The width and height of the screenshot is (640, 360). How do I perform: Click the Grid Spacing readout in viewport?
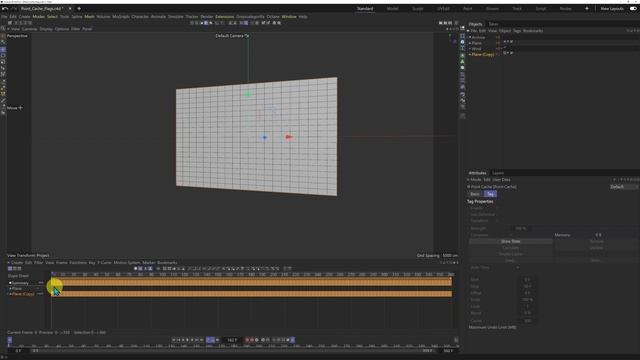tap(437, 256)
